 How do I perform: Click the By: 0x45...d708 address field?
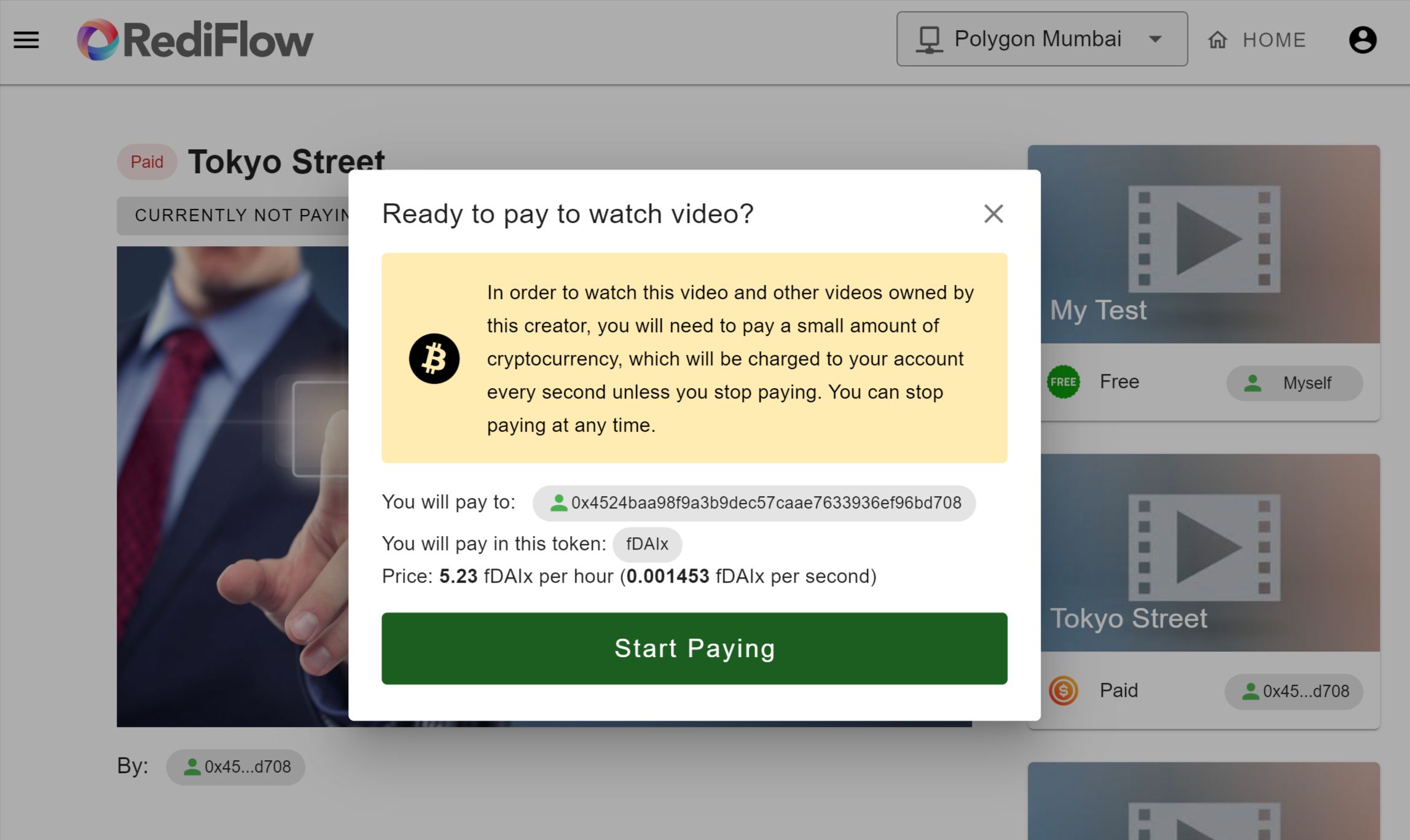click(x=237, y=767)
